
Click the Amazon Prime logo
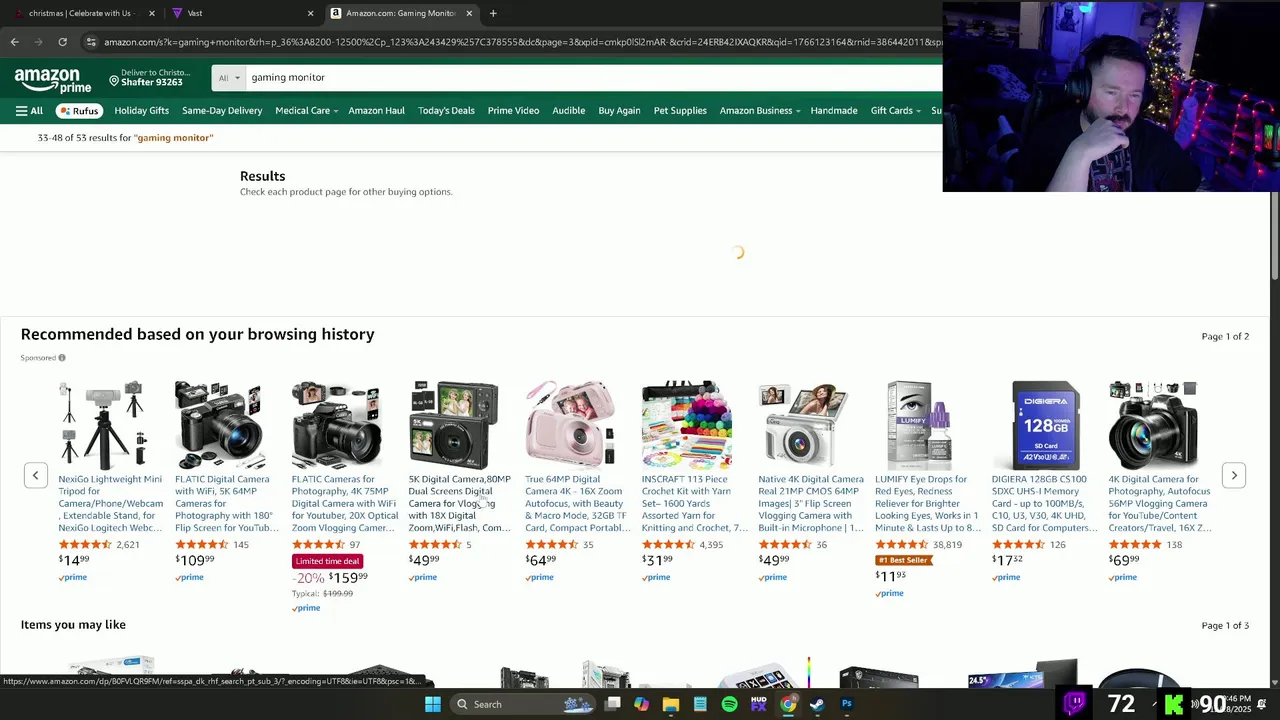[x=53, y=80]
